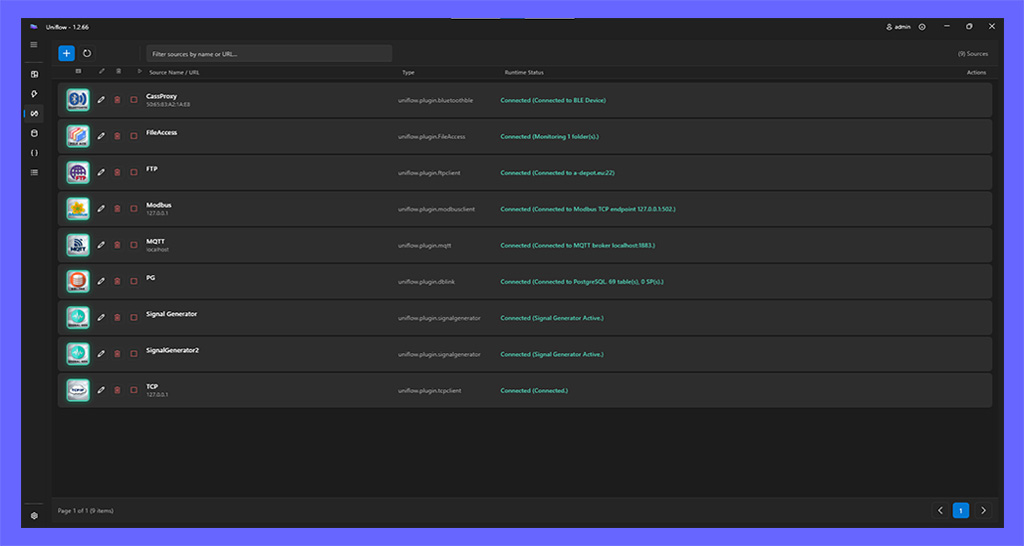This screenshot has width=1024, height=546.
Task: Click the PG database plugin thumbnail
Action: 78,281
